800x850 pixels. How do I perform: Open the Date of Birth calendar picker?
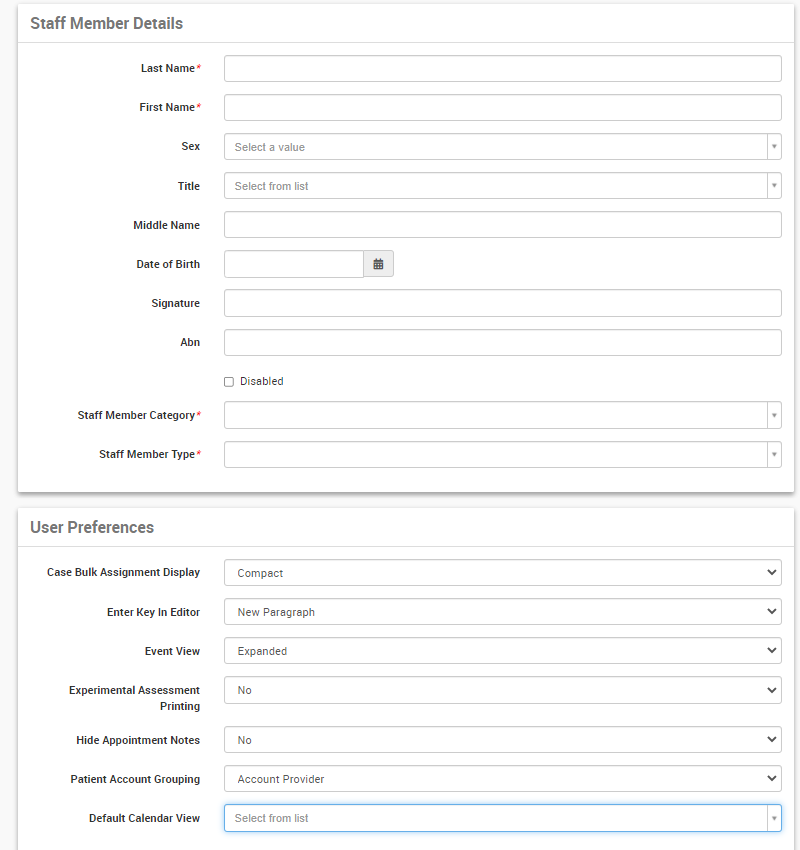pos(378,264)
